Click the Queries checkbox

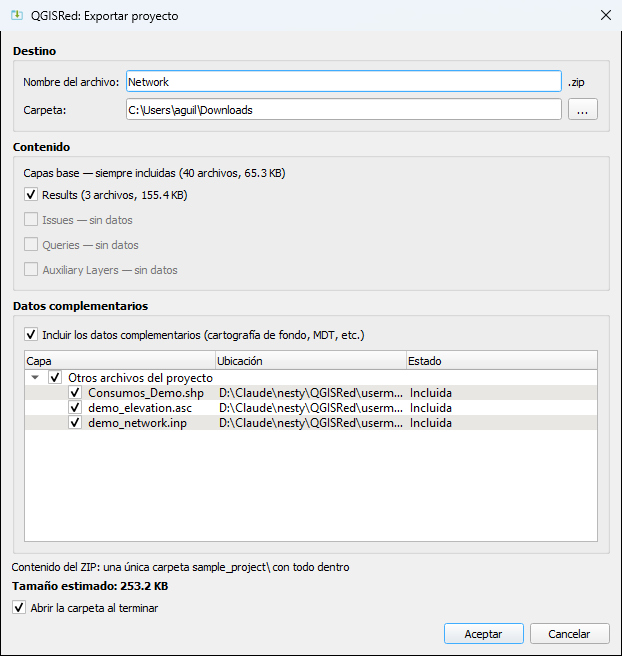click(x=31, y=245)
